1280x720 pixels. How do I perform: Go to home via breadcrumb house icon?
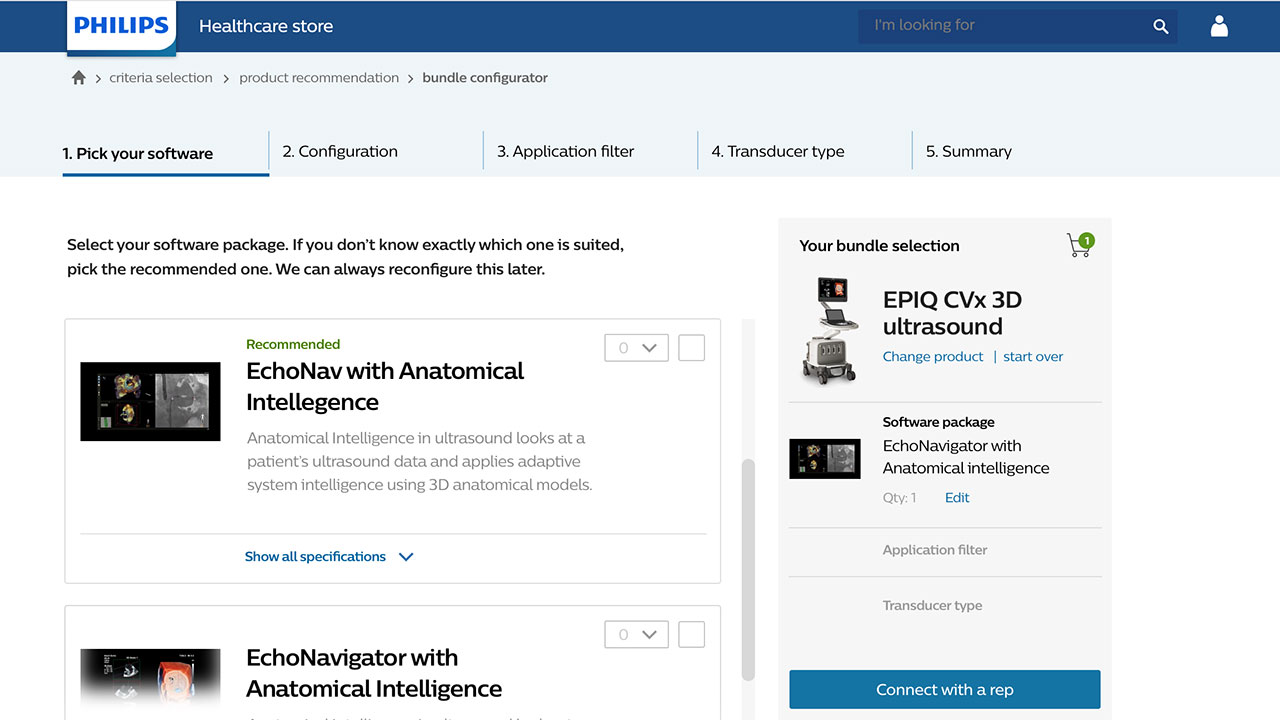point(79,78)
